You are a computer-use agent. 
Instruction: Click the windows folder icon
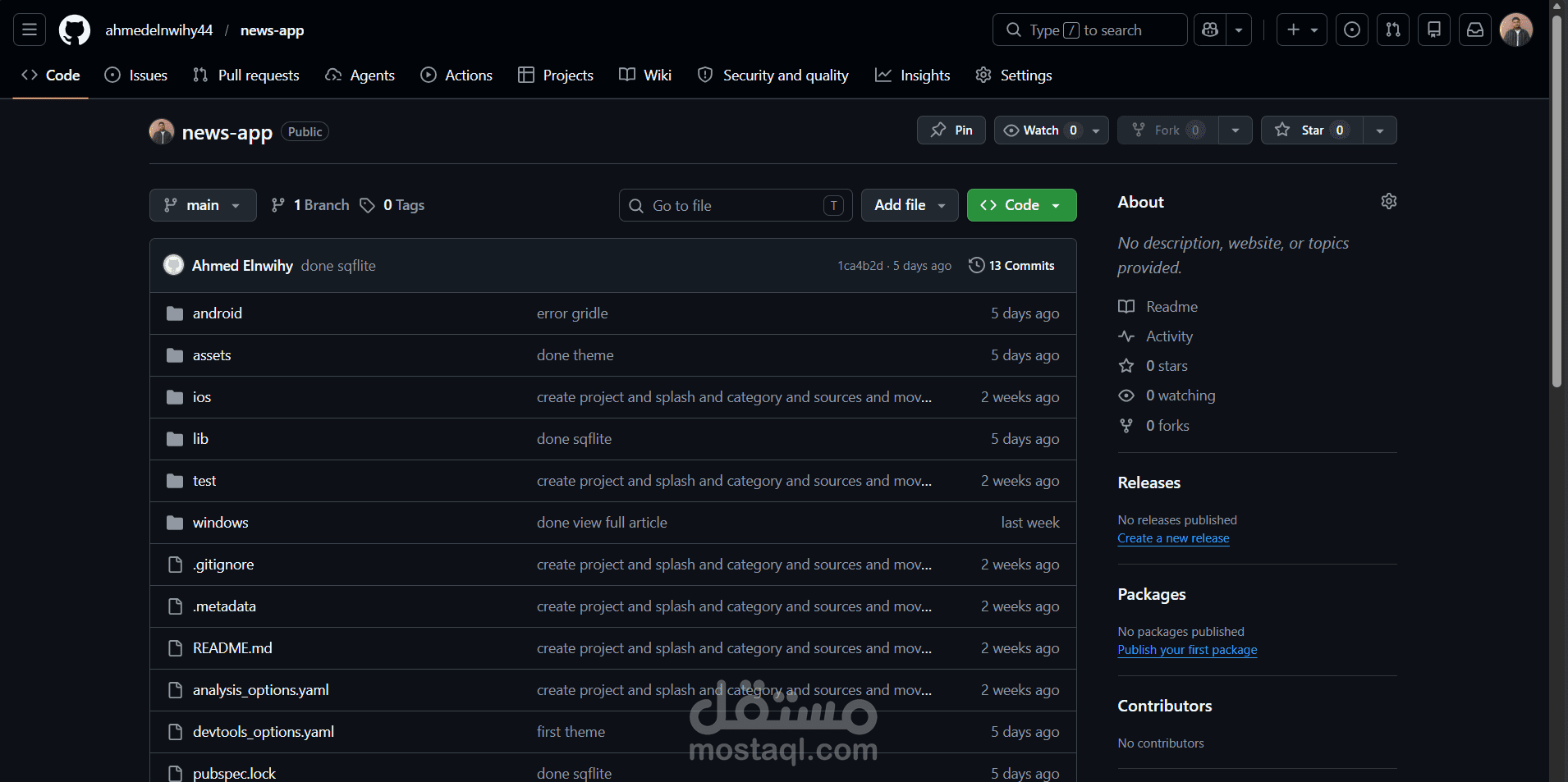pos(175,523)
